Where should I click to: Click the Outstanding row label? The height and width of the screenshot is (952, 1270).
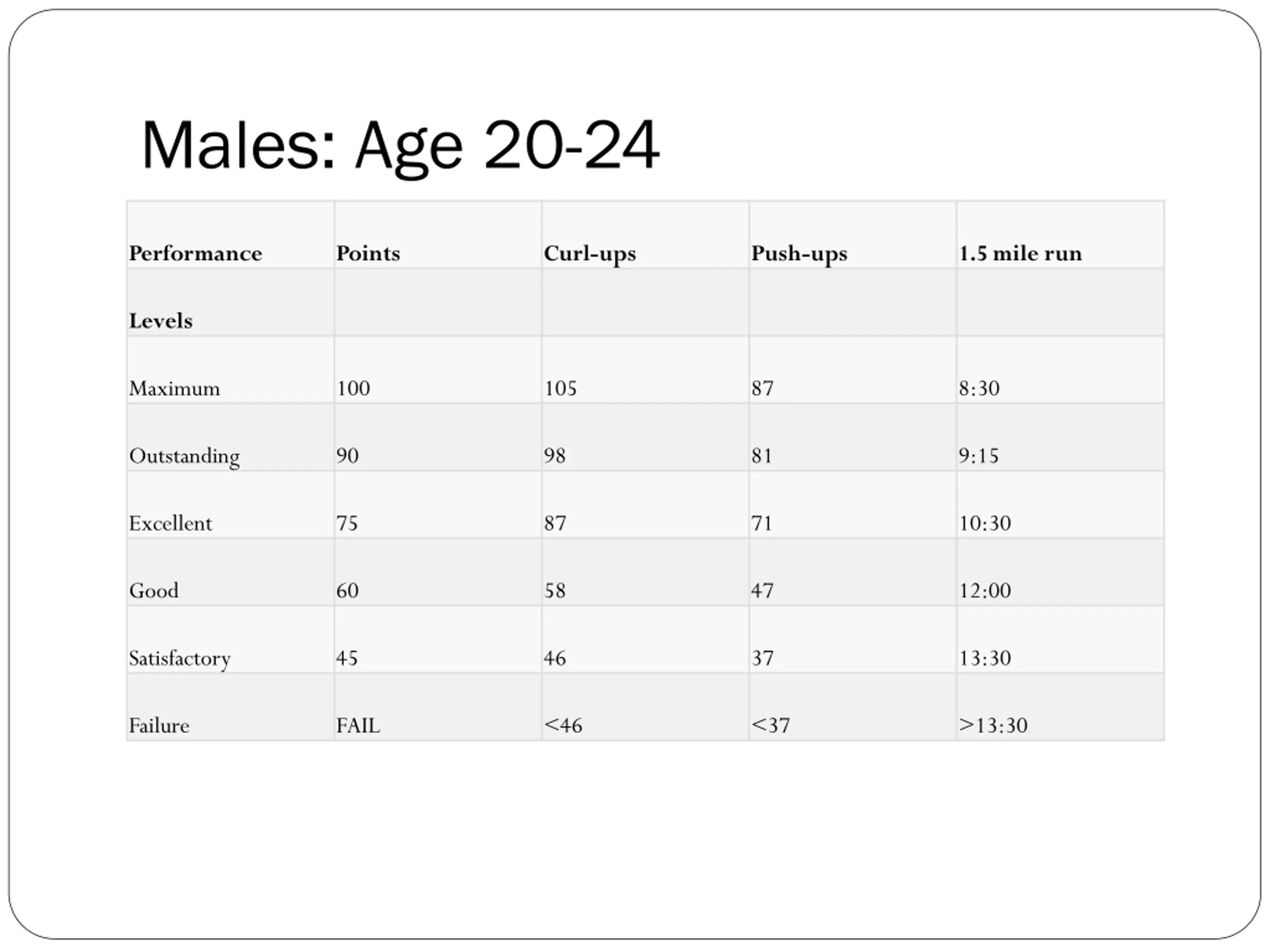(x=185, y=457)
